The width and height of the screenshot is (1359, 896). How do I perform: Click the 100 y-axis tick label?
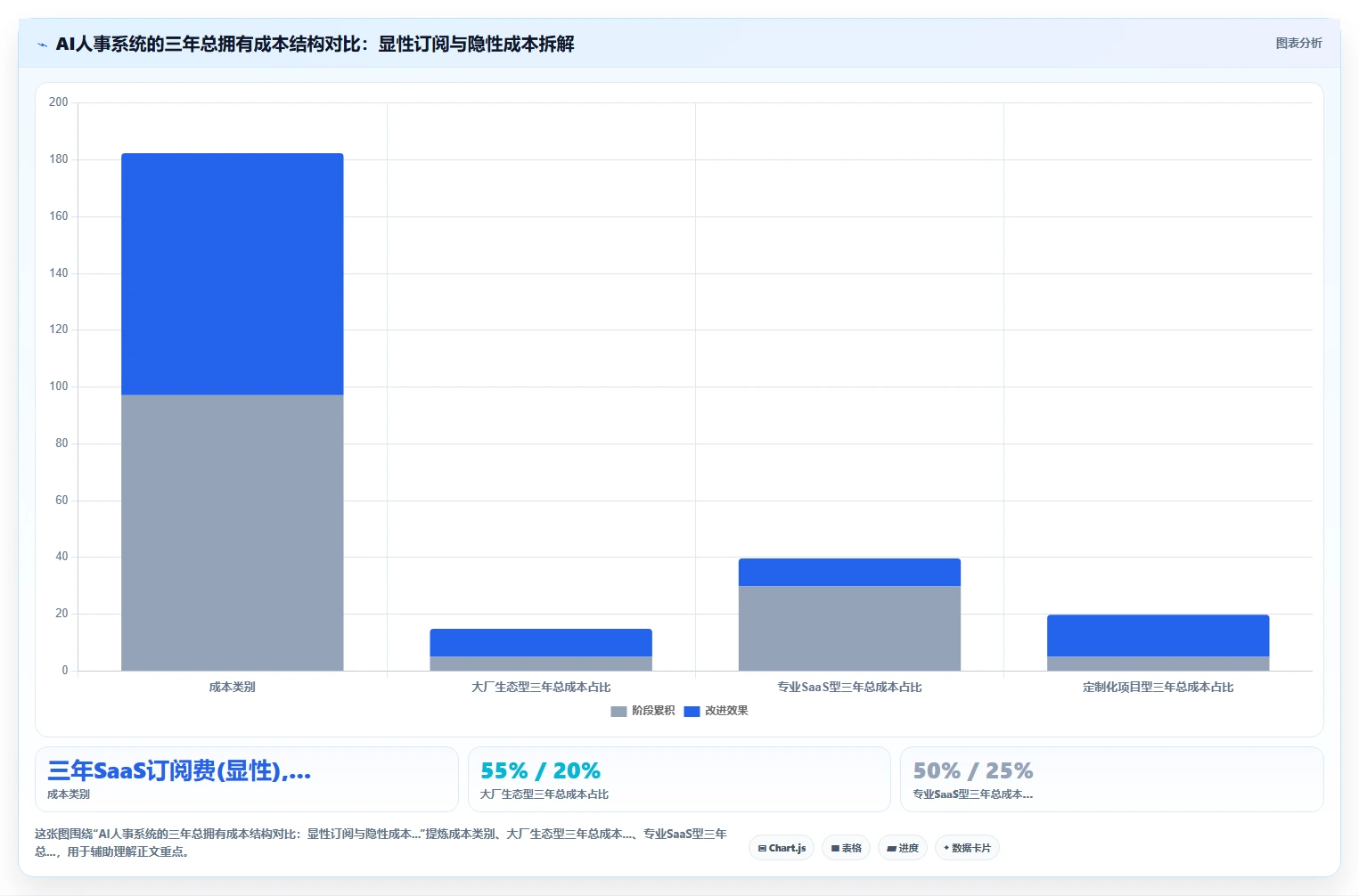point(59,387)
